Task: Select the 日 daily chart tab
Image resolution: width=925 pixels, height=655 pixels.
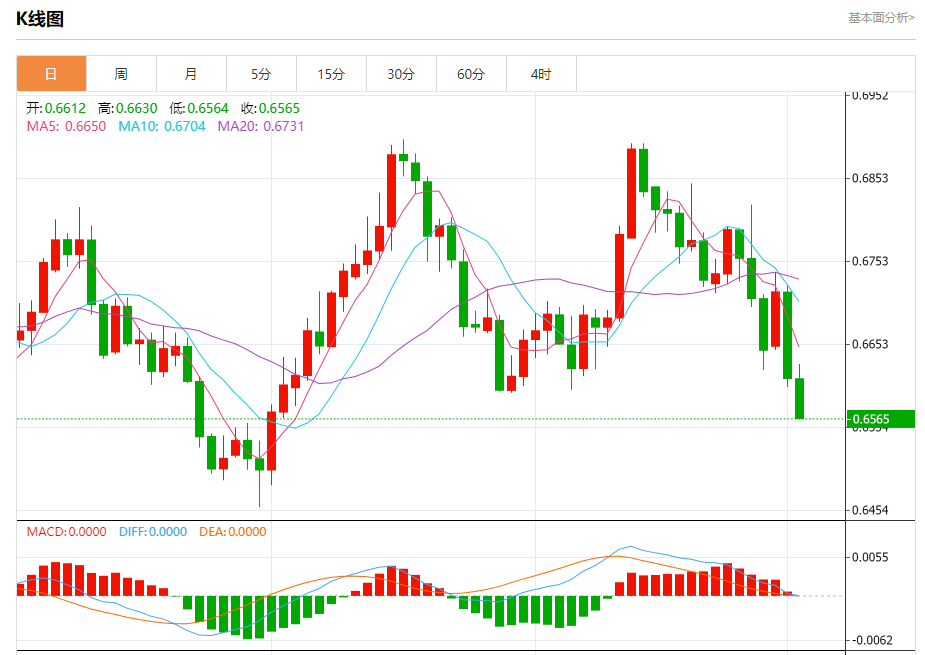Action: point(51,74)
